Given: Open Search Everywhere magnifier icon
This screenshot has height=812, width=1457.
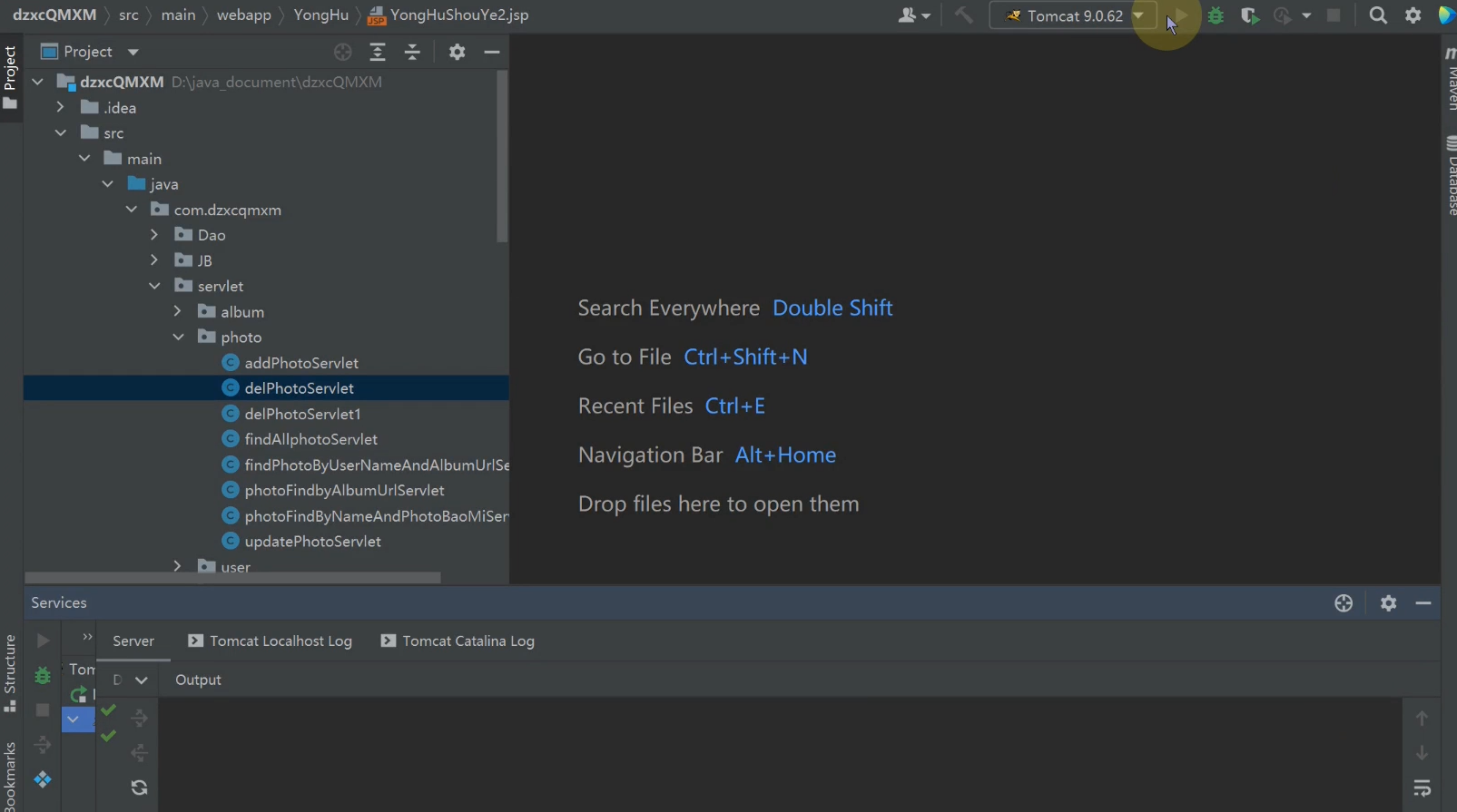Looking at the screenshot, I should [x=1378, y=15].
